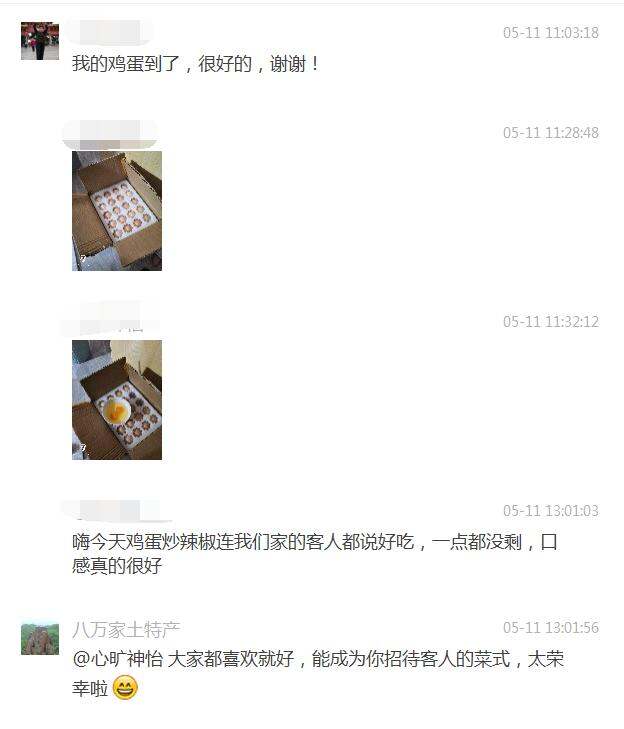Click blurred sender name above egg box photo
Screen dimensions: 624x729
click(x=110, y=133)
